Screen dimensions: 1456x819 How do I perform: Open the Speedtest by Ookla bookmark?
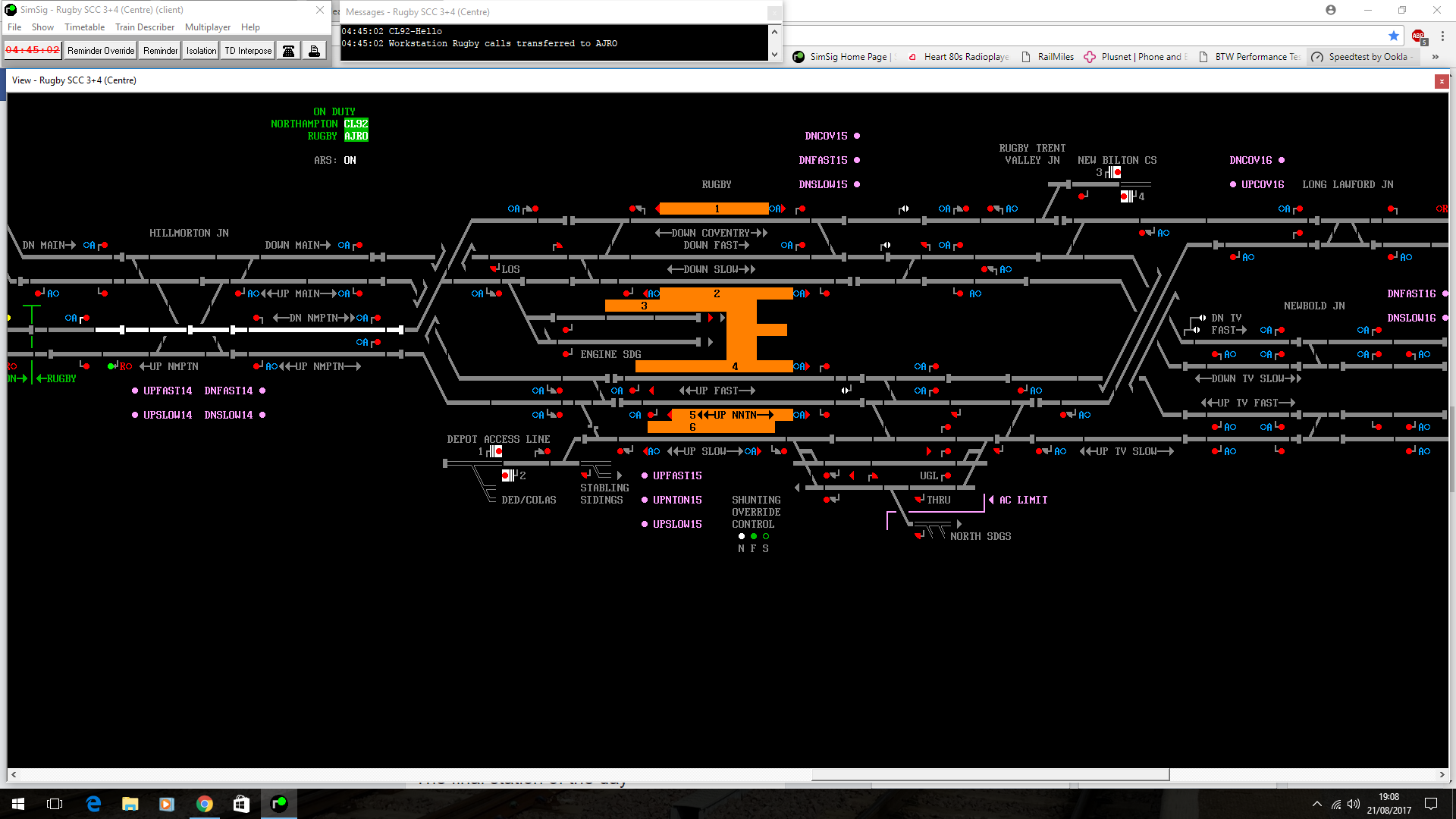1362,57
